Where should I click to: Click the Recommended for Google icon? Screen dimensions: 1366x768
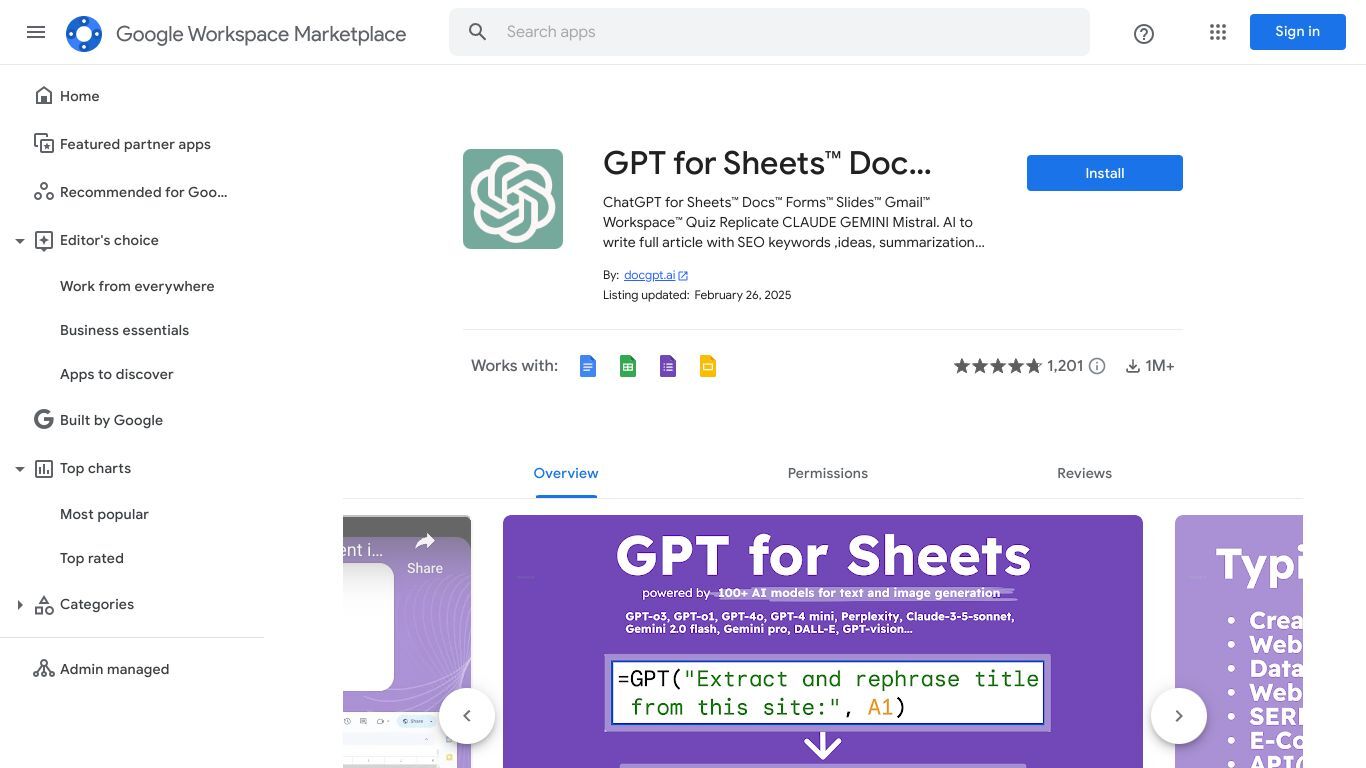tap(44, 192)
